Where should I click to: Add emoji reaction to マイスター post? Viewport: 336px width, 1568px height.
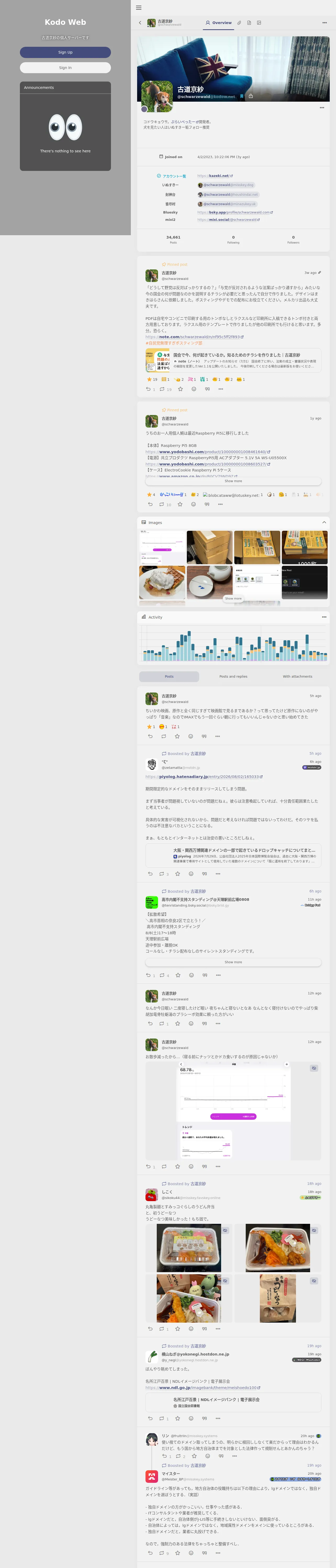[191, 1553]
